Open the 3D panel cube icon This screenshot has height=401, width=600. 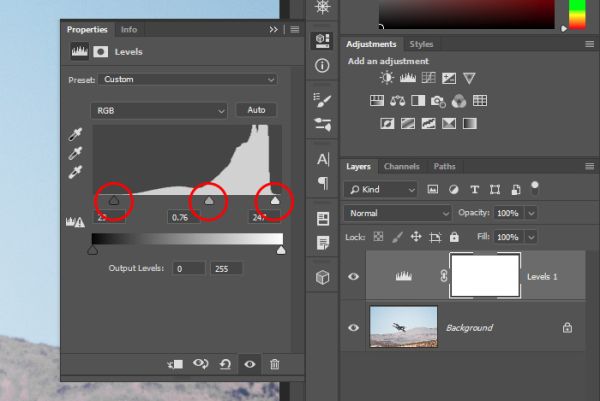click(323, 277)
